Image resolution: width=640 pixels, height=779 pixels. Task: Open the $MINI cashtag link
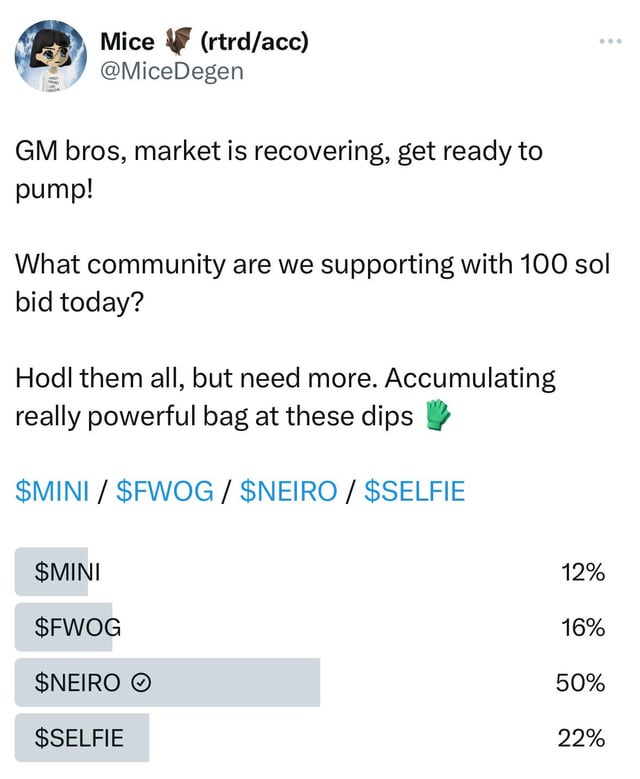coord(53,491)
